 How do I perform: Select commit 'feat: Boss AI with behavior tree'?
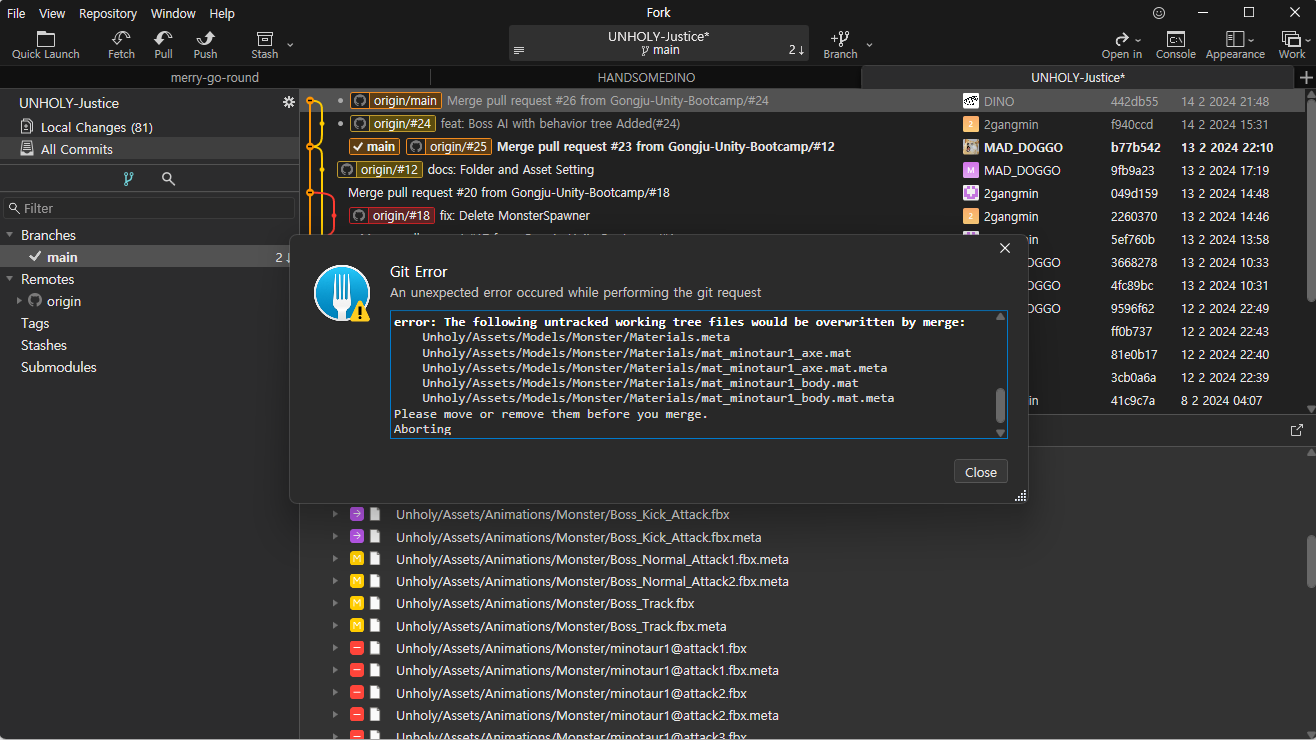point(561,124)
